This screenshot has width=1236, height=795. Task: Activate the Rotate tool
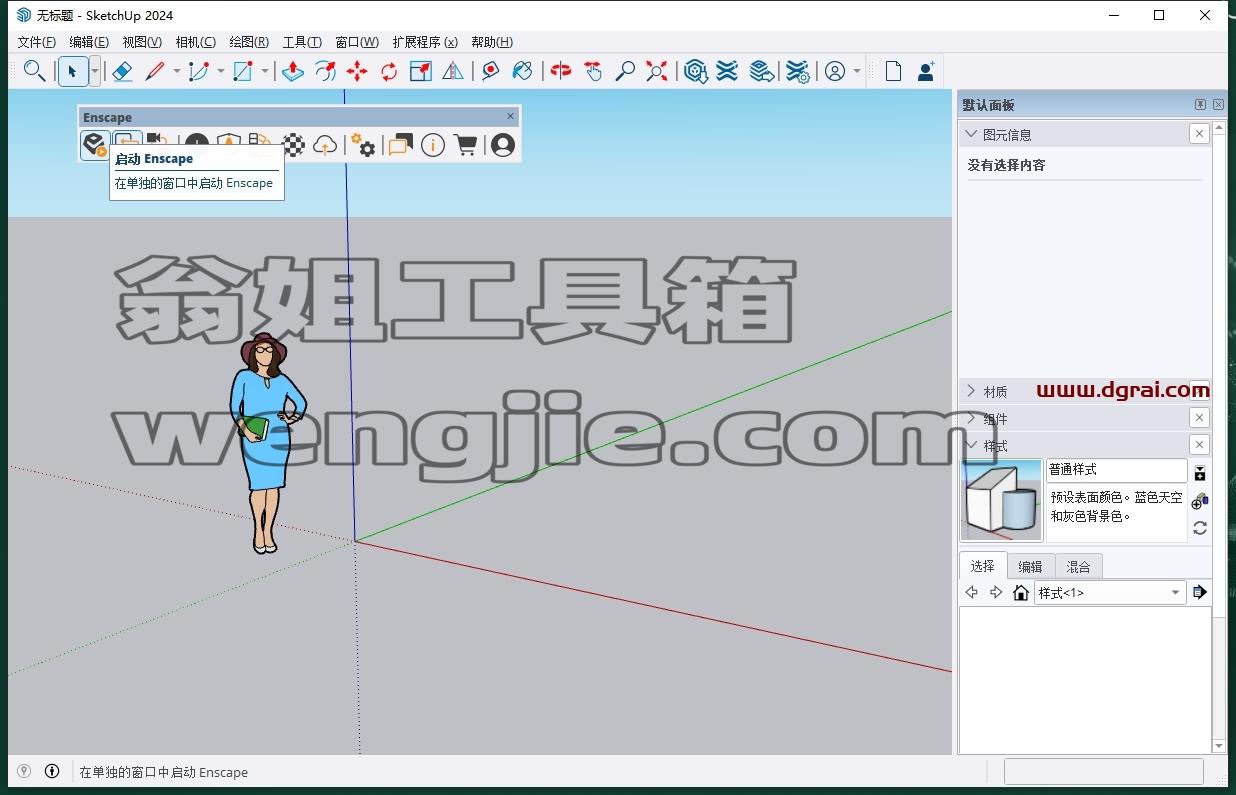[x=389, y=71]
